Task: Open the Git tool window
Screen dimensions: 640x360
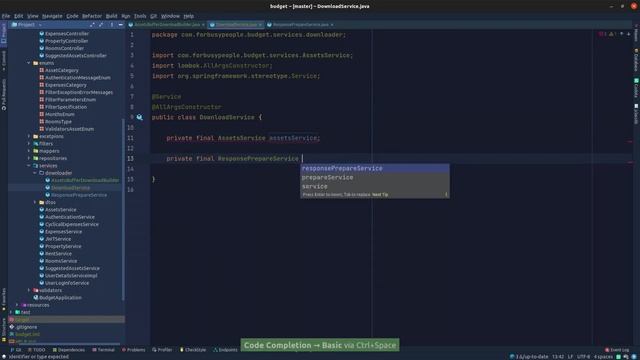Action: tap(16, 350)
